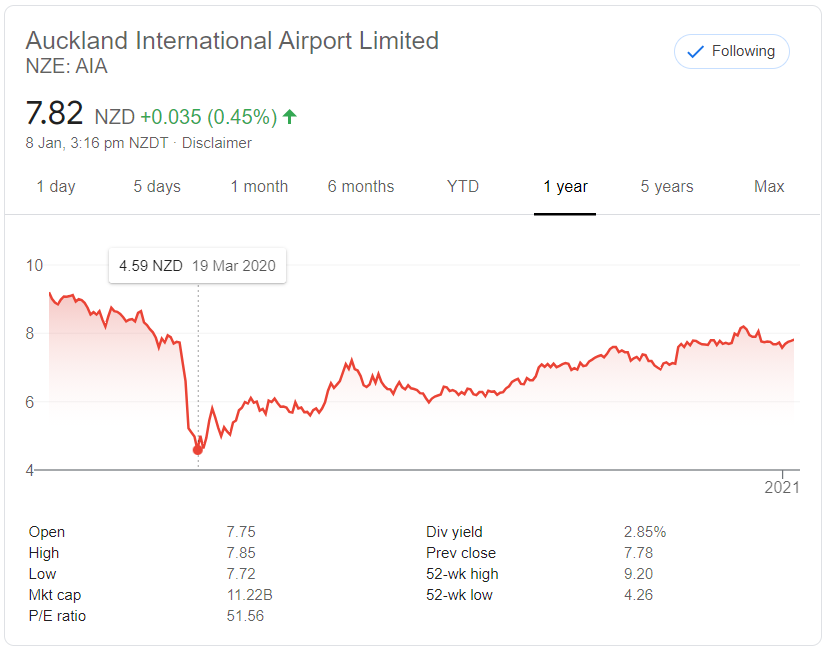
Task: Toggle the Following button
Action: [x=732, y=52]
